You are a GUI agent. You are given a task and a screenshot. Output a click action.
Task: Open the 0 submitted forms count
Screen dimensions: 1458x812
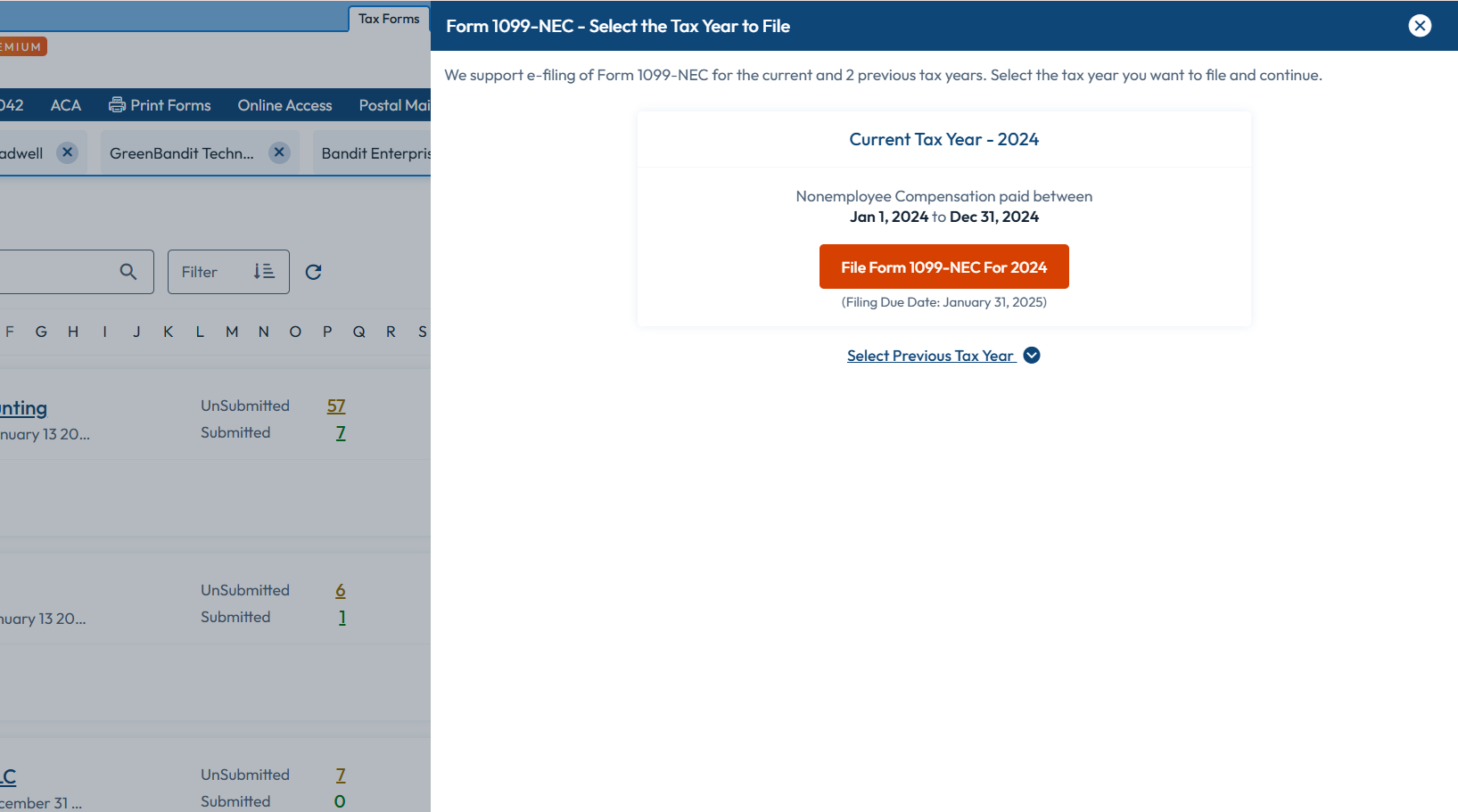point(340,801)
